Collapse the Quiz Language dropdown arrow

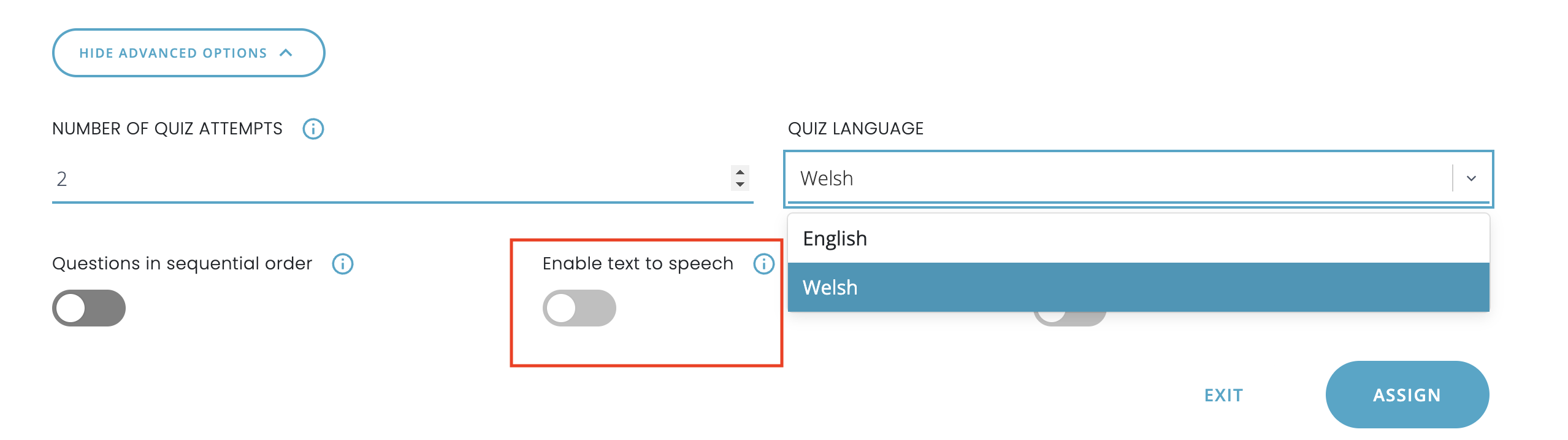(x=1471, y=179)
